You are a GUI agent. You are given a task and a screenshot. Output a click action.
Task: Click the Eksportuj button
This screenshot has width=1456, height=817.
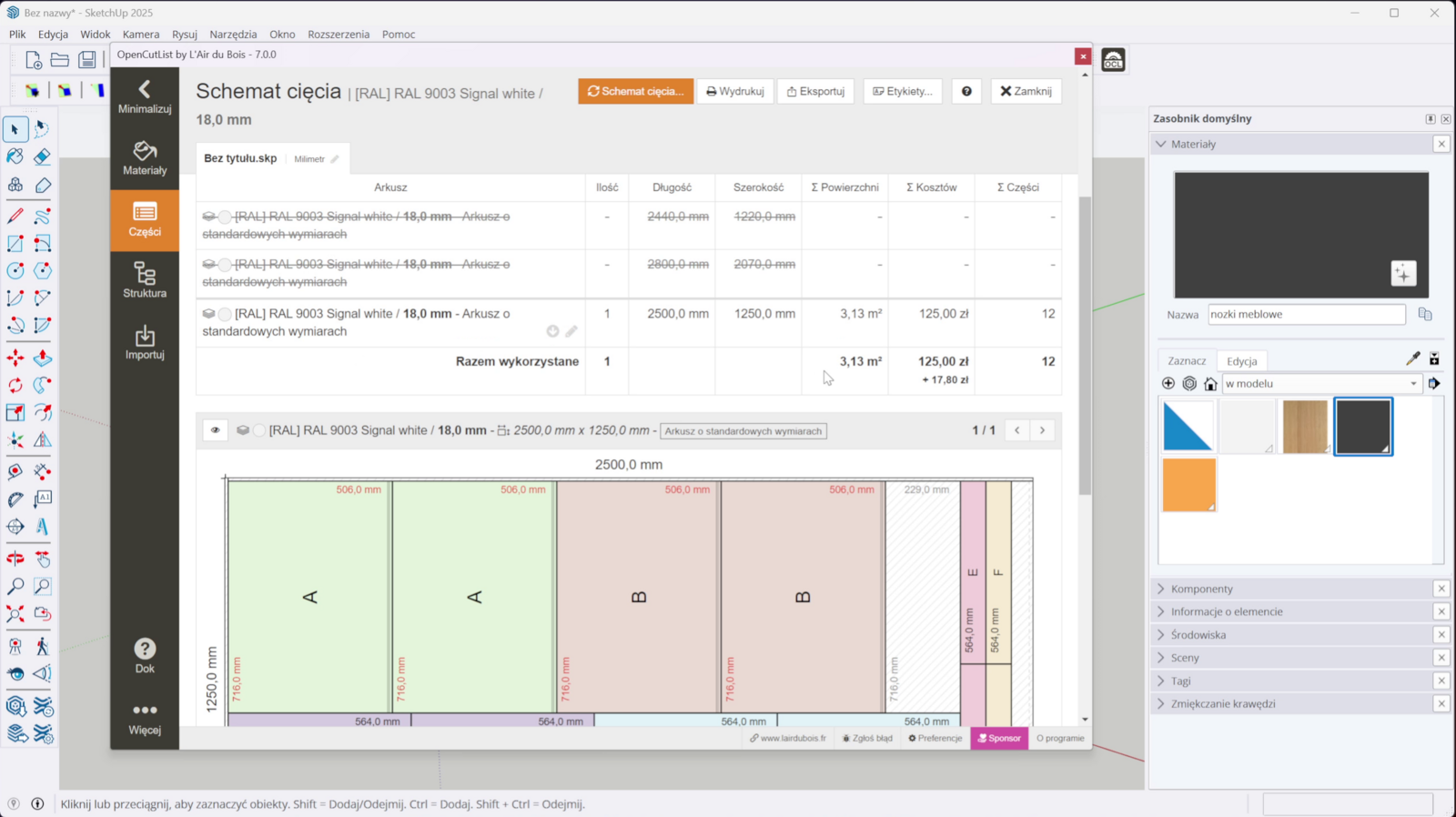point(815,91)
